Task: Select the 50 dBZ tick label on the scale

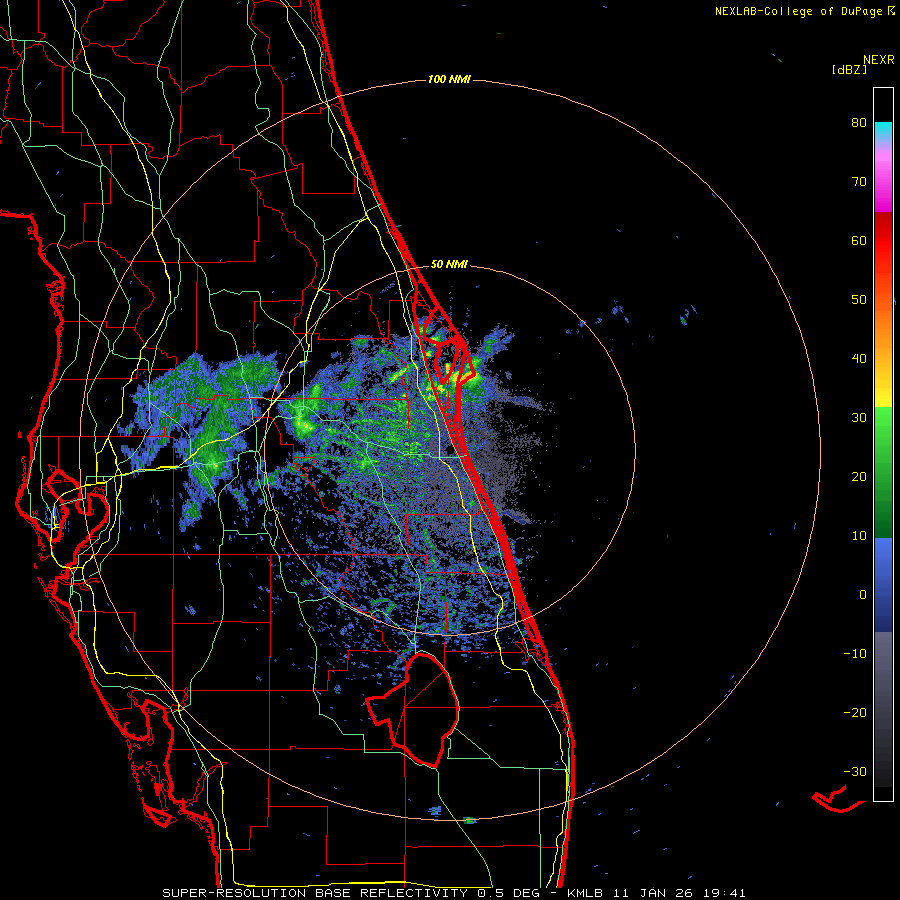Action: click(859, 300)
